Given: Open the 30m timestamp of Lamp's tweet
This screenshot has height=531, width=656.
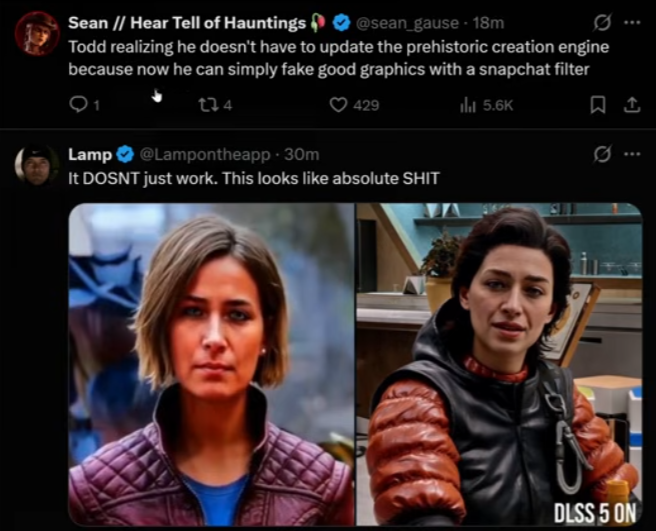Looking at the screenshot, I should [x=302, y=154].
